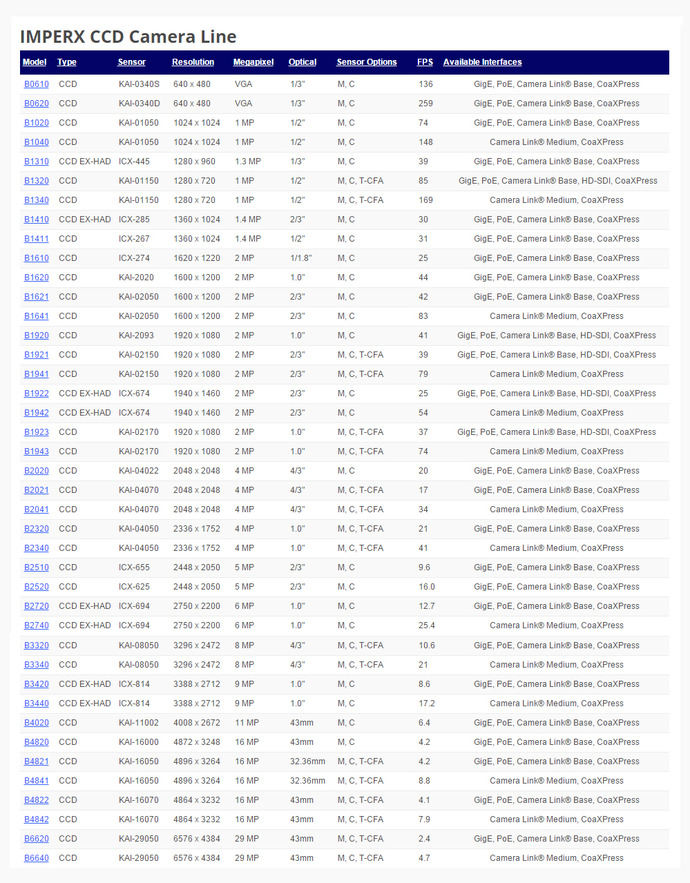The width and height of the screenshot is (690, 883).
Task: Open the B6640 model link
Action: [37, 858]
